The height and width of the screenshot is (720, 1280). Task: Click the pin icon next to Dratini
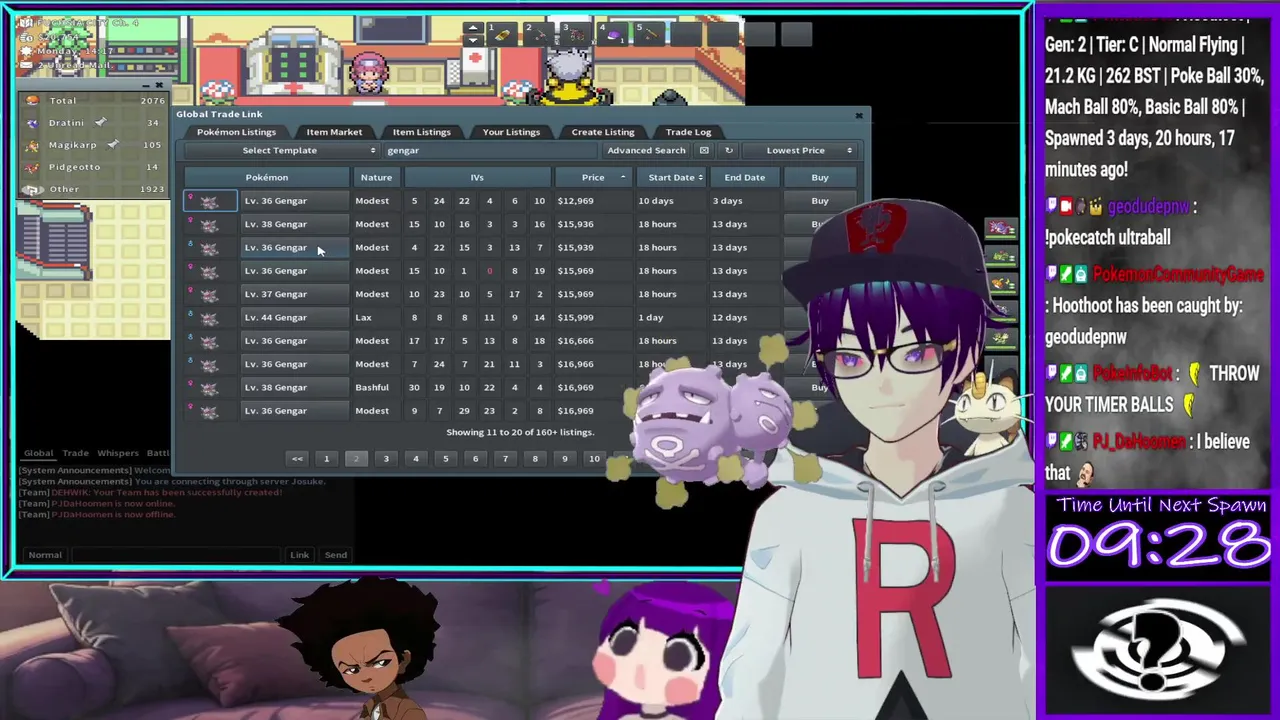(100, 122)
